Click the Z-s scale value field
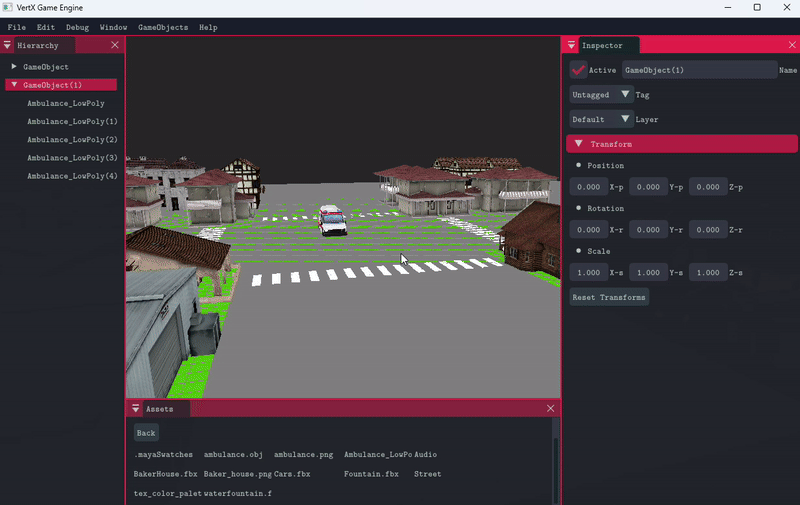This screenshot has height=505, width=800. 708,272
